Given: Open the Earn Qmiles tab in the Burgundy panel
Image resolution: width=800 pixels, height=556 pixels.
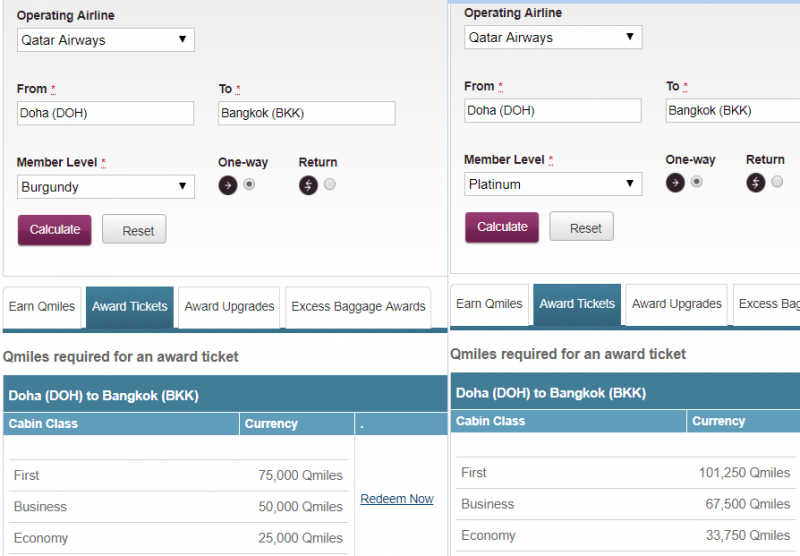Looking at the screenshot, I should coord(42,307).
